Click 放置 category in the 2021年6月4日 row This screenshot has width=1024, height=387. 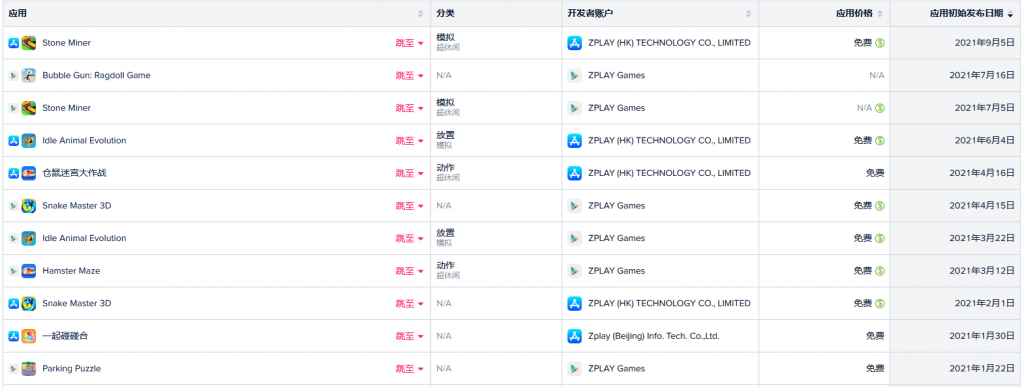click(x=445, y=135)
